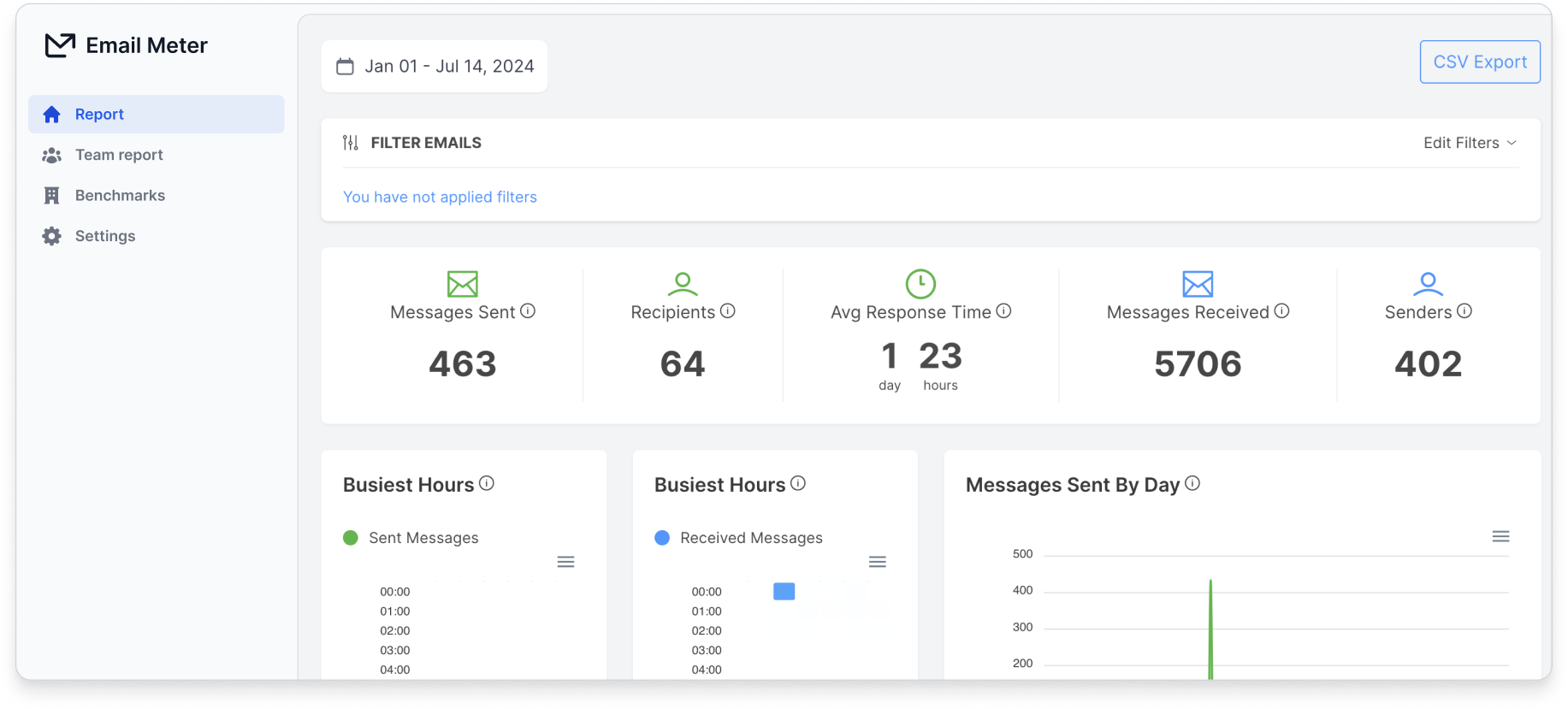Click the 5706 messages received value
The image size is (1568, 709).
pyautogui.click(x=1198, y=364)
